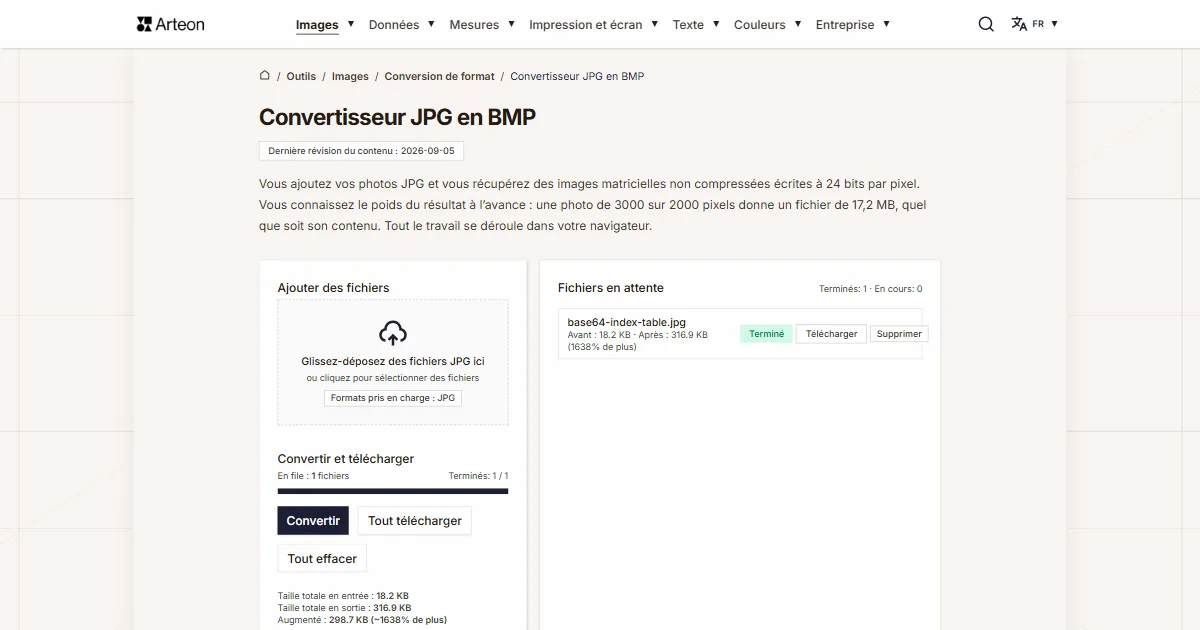Image resolution: width=1200 pixels, height=630 pixels.
Task: Expand the Texte dropdown arrow
Action: 715,24
